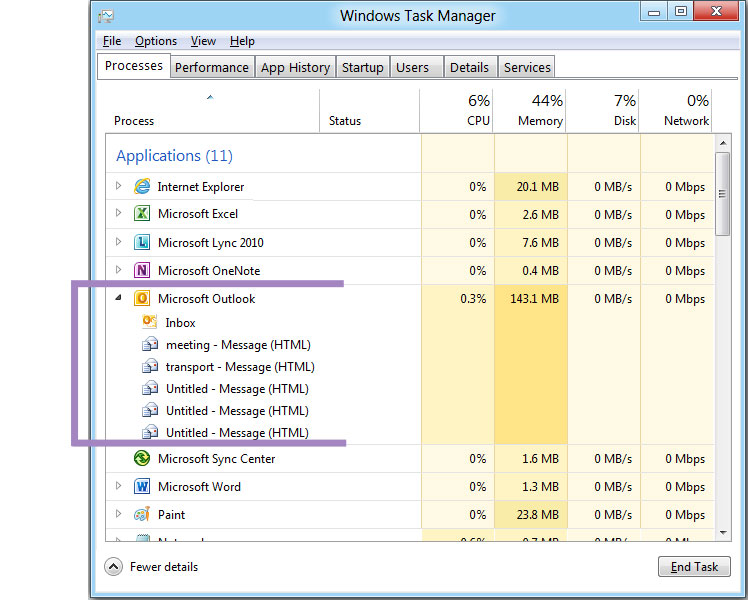Click the End Task button
The height and width of the screenshot is (600, 748).
coord(694,567)
